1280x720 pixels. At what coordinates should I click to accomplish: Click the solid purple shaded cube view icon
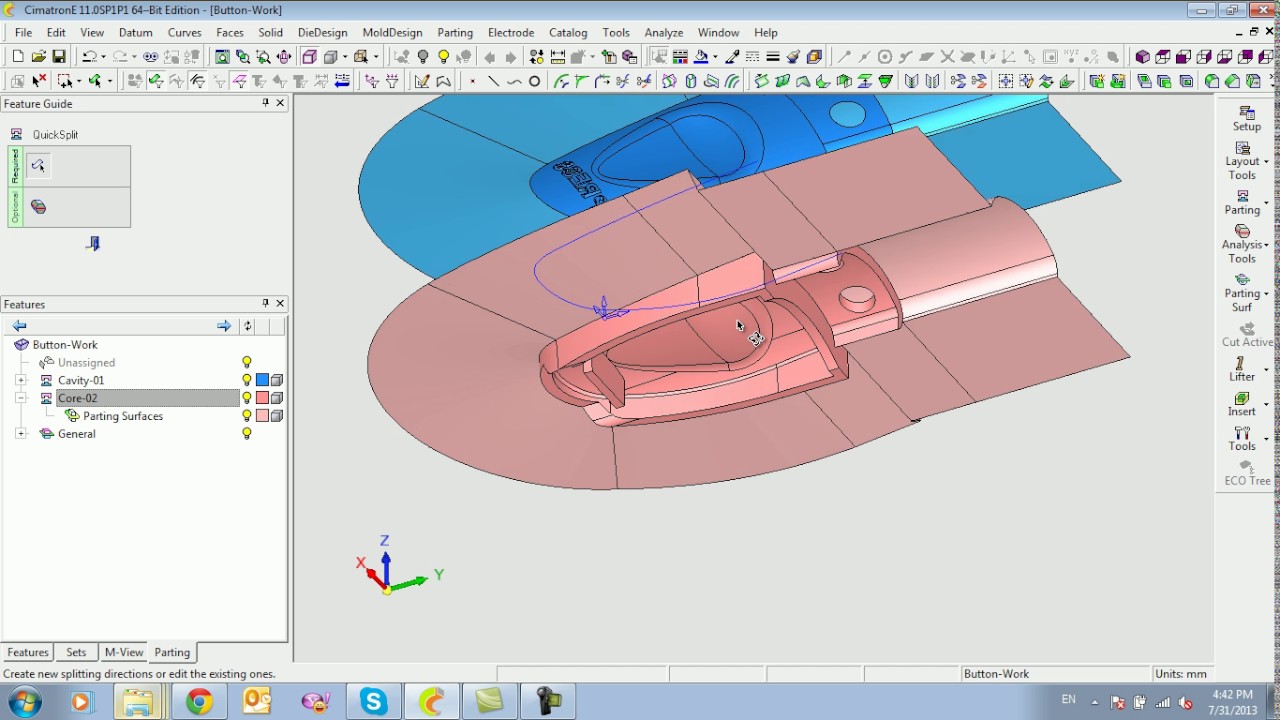1142,57
